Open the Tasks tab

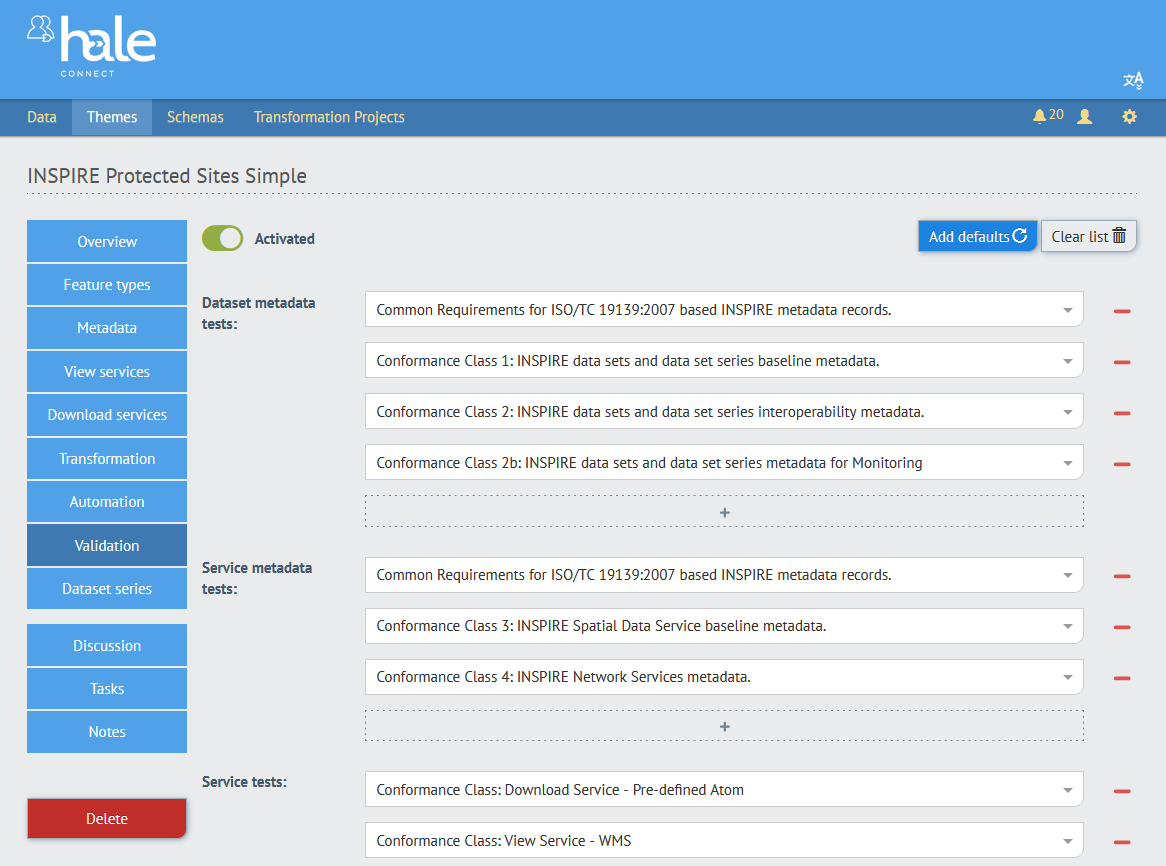pos(107,688)
